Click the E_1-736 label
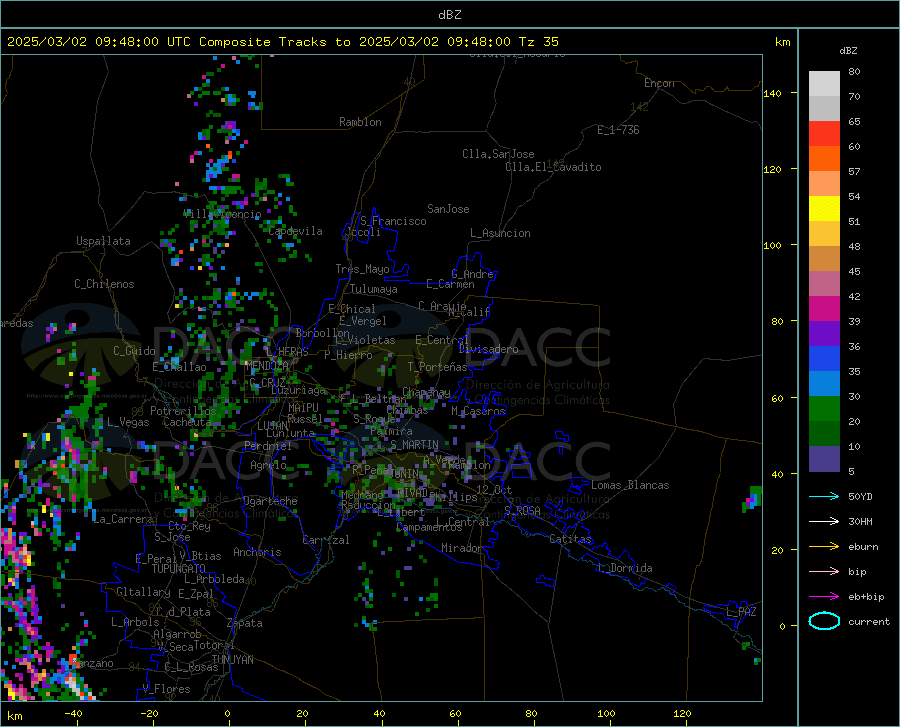Image resolution: width=900 pixels, height=727 pixels. [618, 130]
